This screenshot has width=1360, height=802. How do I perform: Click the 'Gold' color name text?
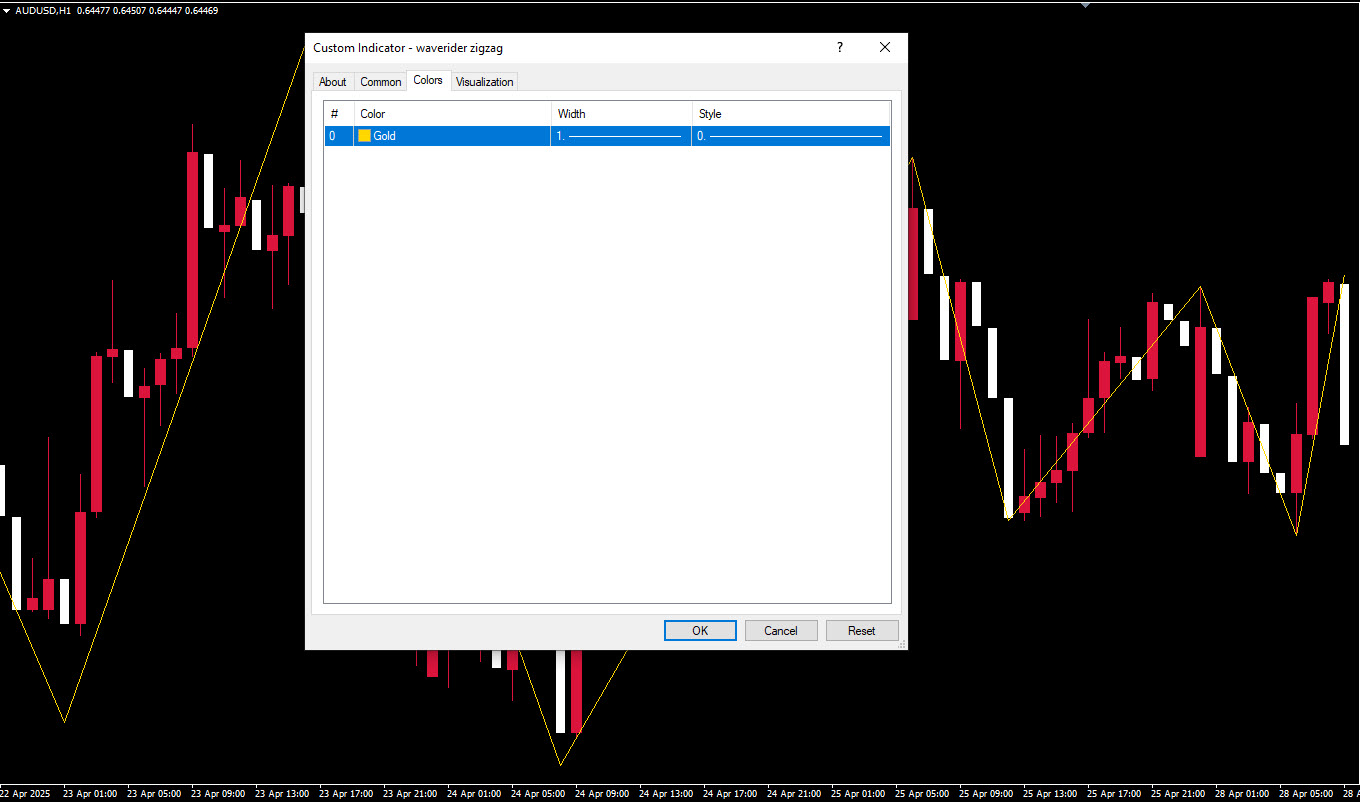point(385,136)
